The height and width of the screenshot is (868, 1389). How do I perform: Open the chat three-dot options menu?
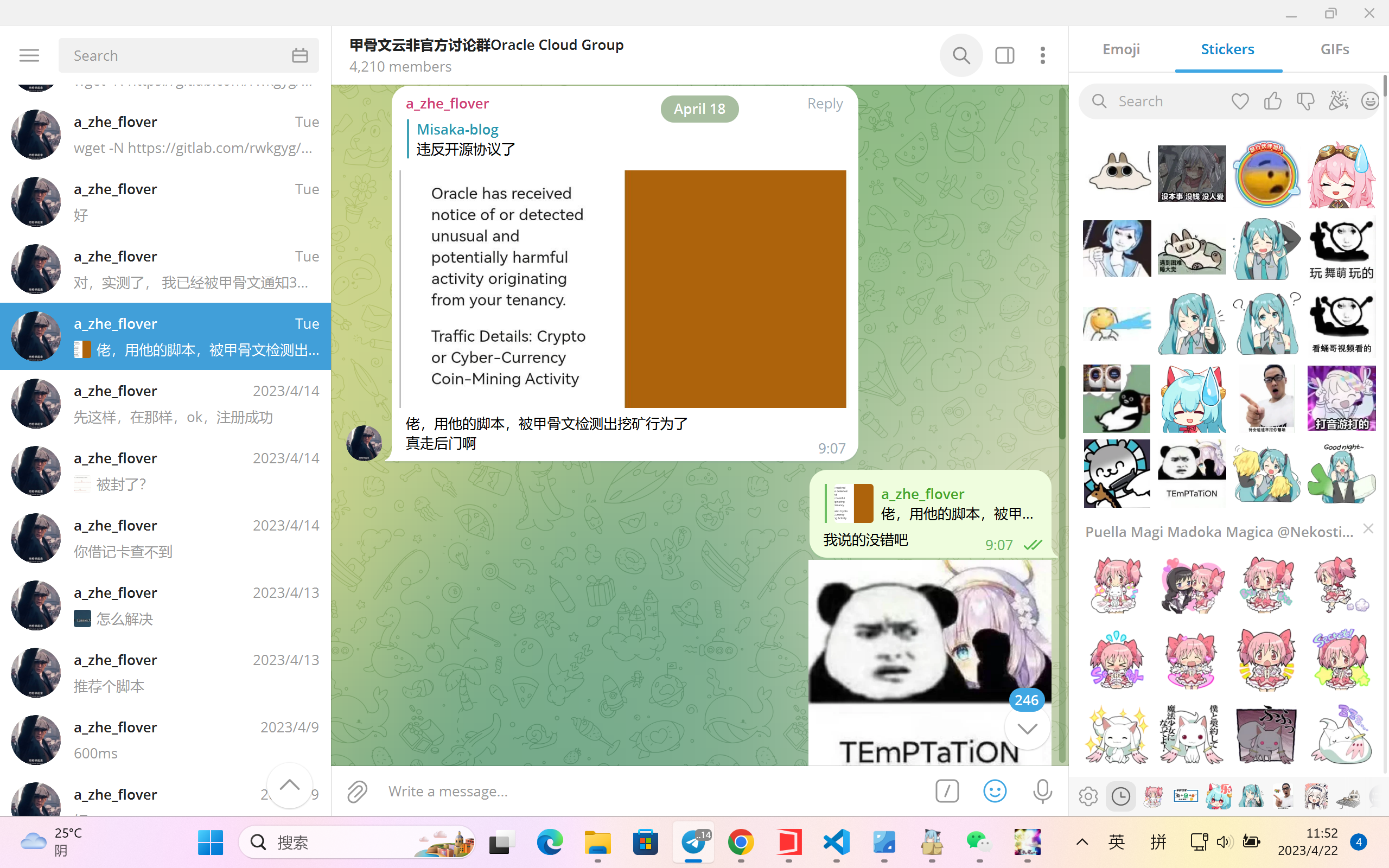pos(1042,55)
